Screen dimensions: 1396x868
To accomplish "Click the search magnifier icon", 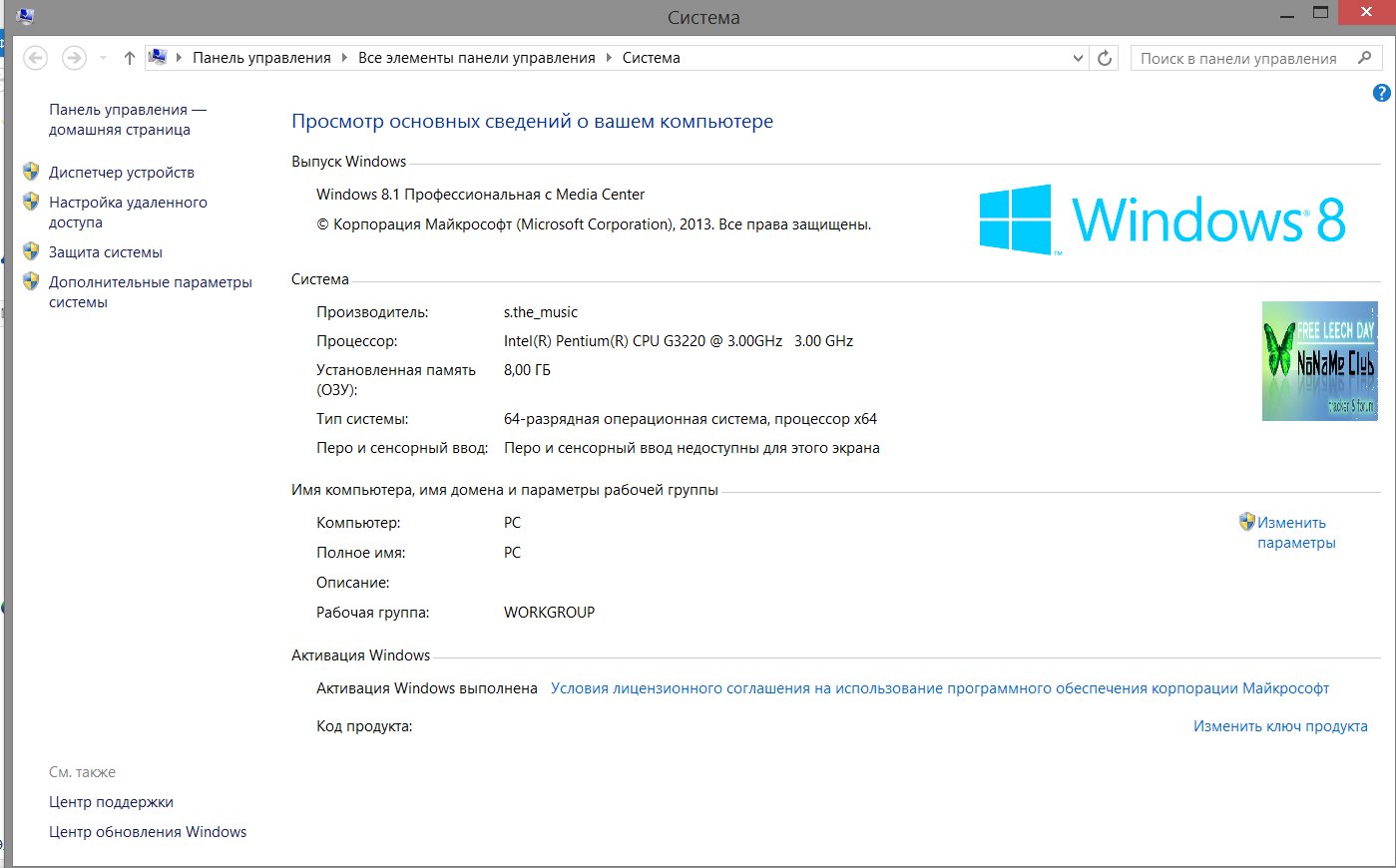I will 1364,58.
